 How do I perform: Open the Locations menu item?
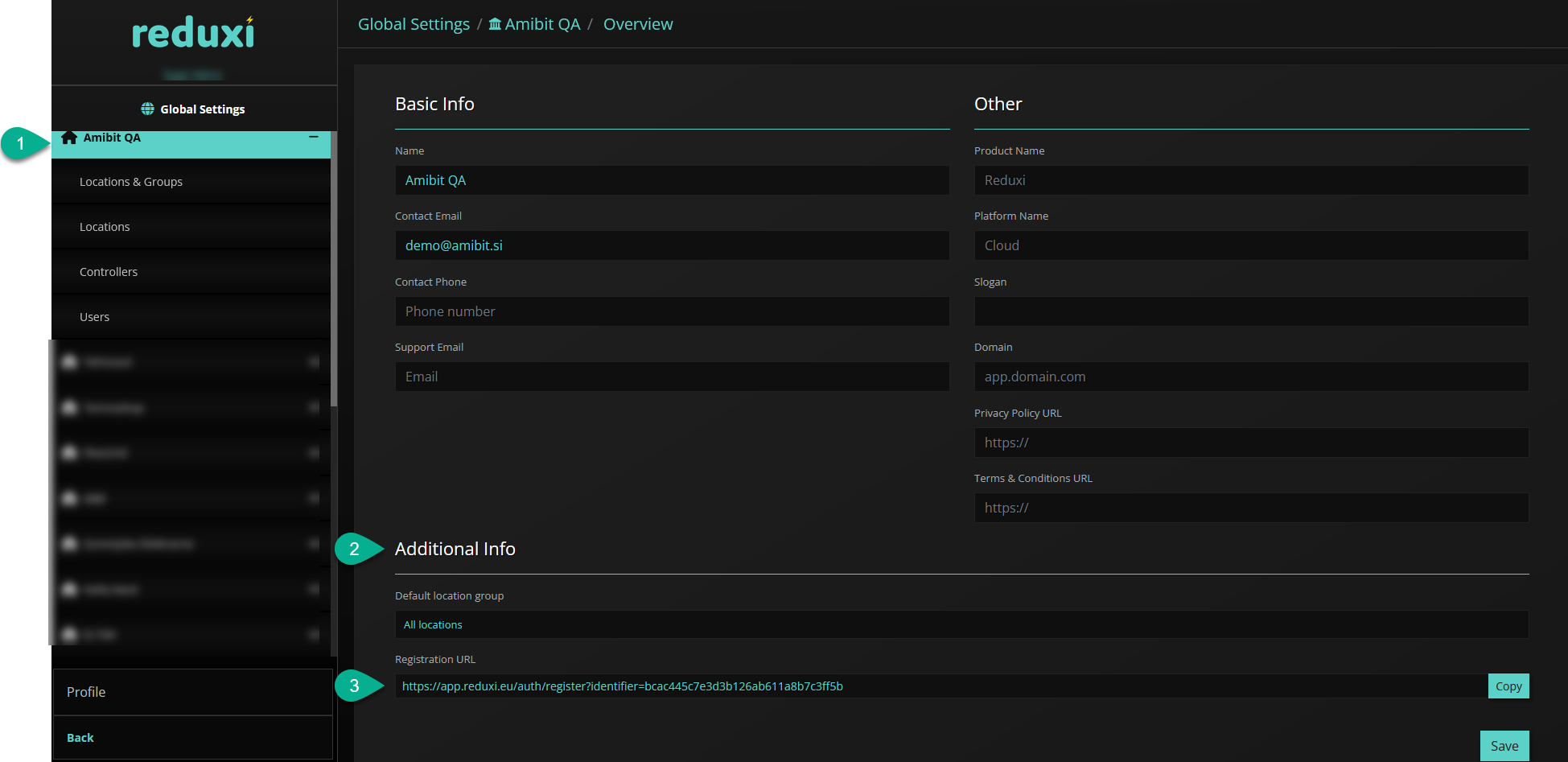(x=105, y=227)
